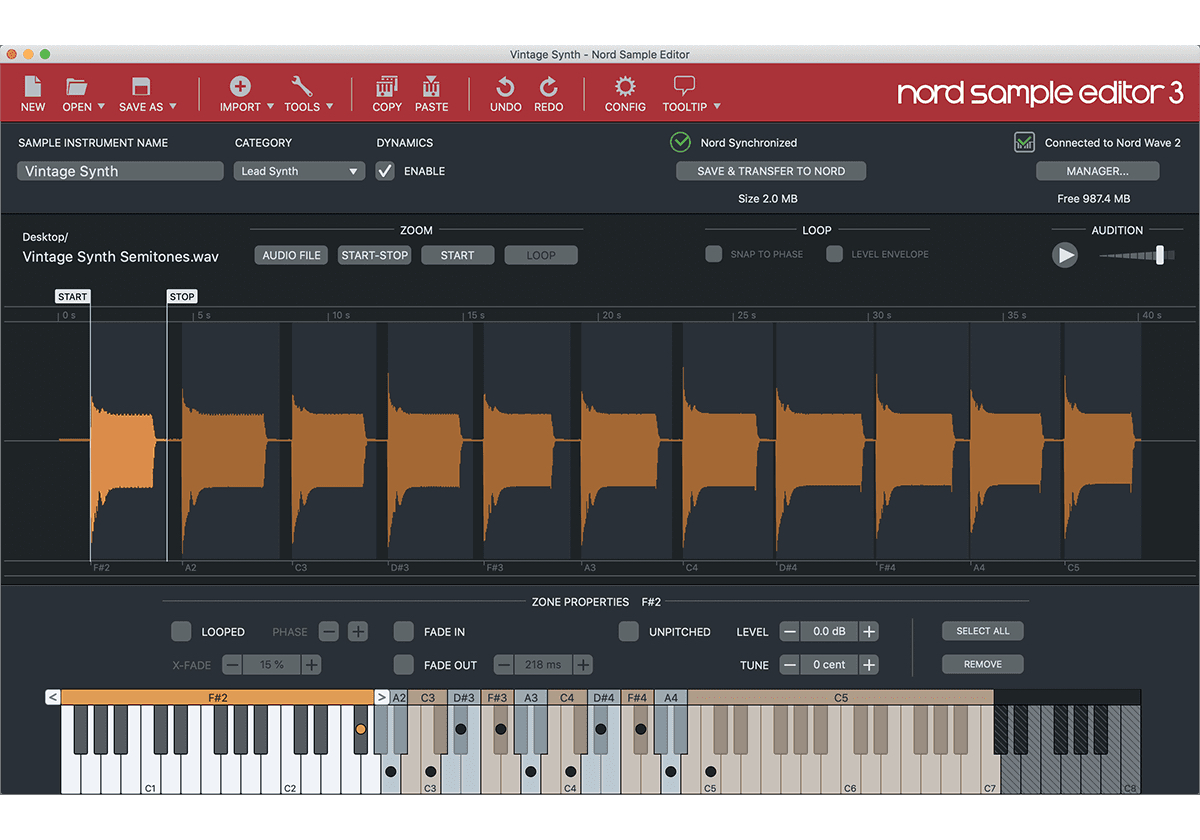Click the Vintage Synth Semitones.wav filename
1200x840 pixels.
point(121,257)
